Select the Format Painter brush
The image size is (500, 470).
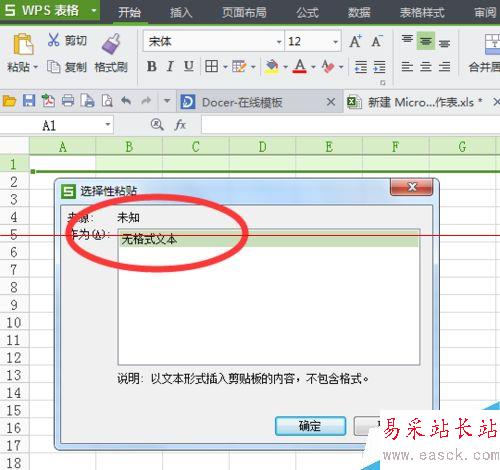(111, 44)
